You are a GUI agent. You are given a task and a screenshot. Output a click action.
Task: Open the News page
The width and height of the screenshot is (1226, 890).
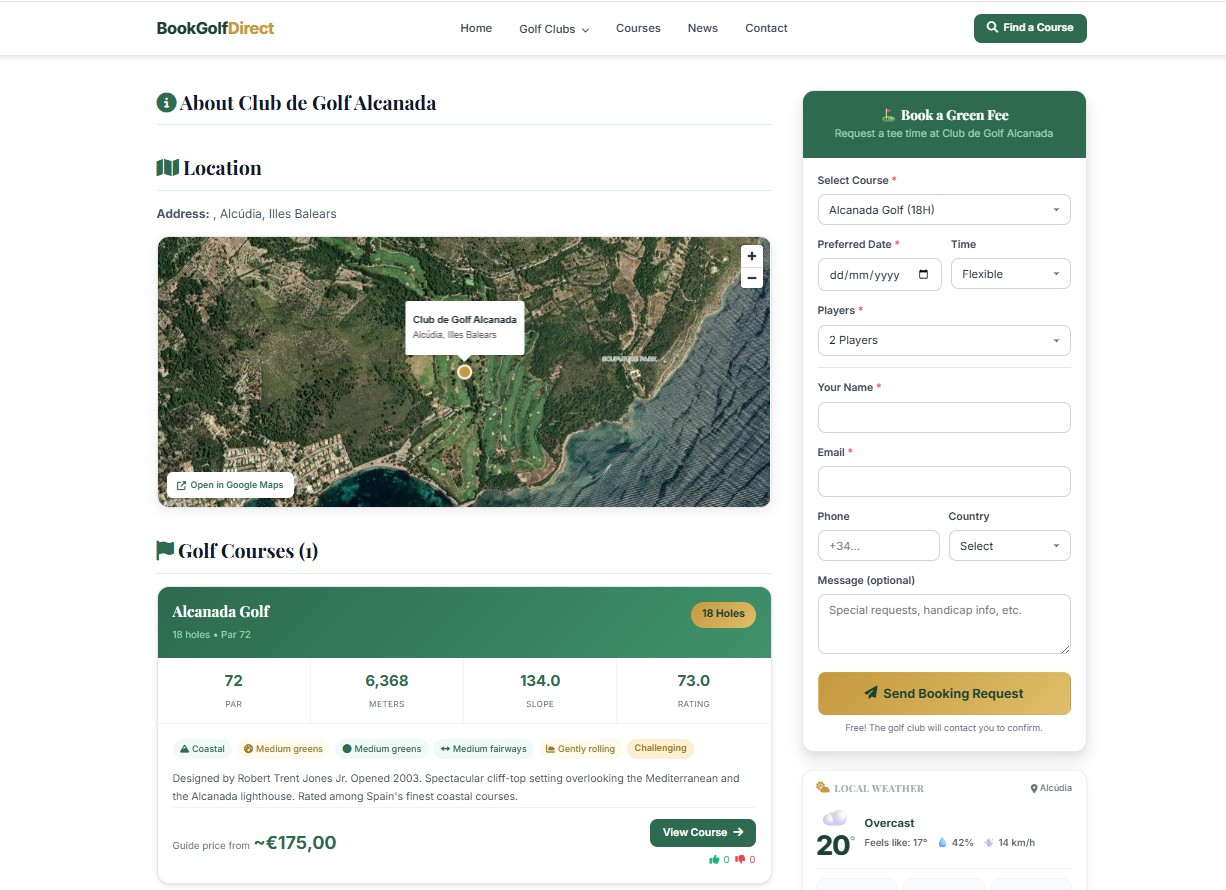pos(702,28)
